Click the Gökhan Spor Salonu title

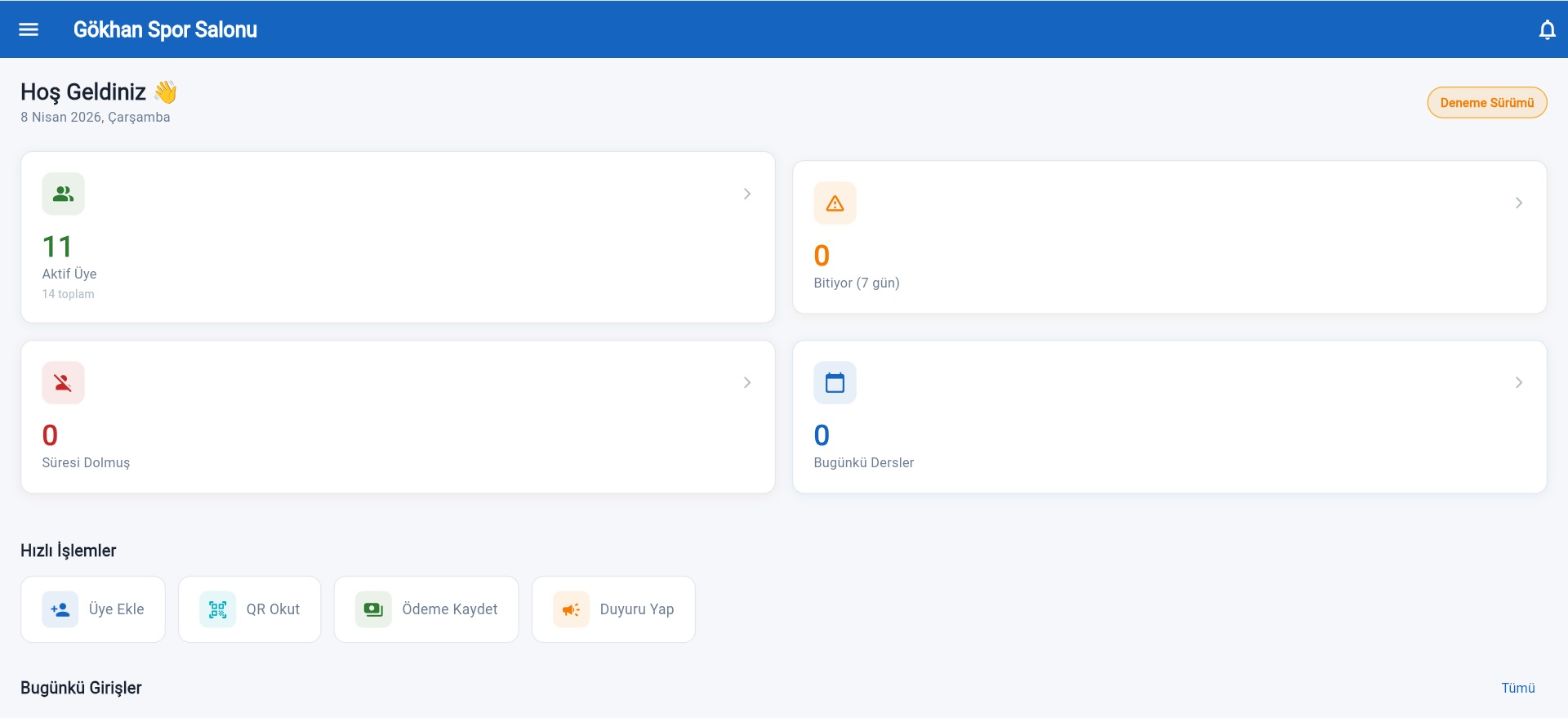[165, 30]
